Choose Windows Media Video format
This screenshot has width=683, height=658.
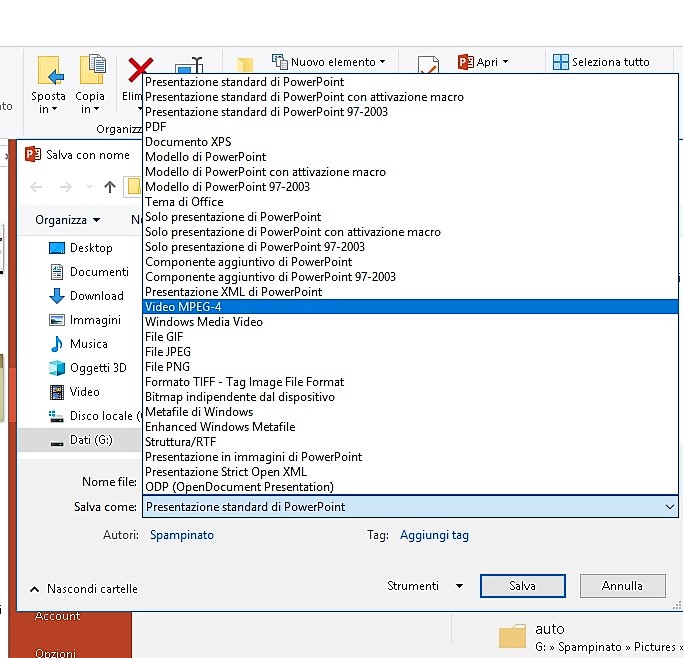click(204, 322)
